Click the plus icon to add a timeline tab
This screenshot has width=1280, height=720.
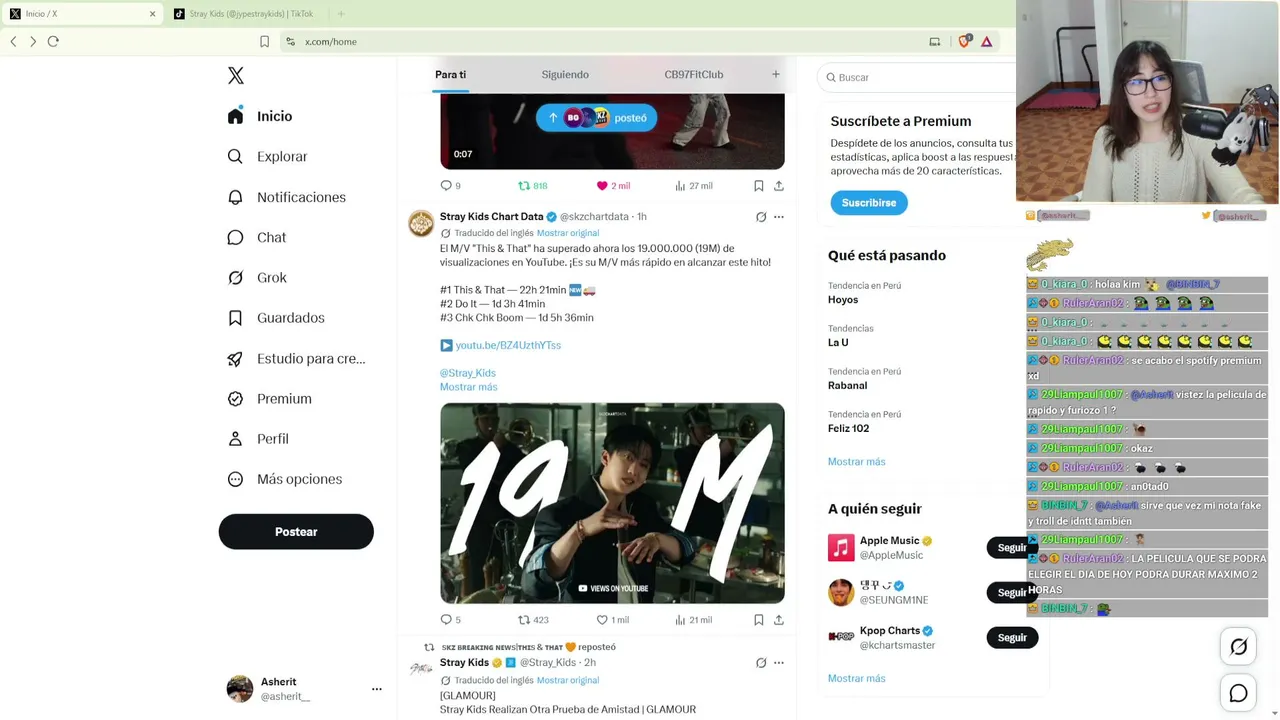(775, 74)
